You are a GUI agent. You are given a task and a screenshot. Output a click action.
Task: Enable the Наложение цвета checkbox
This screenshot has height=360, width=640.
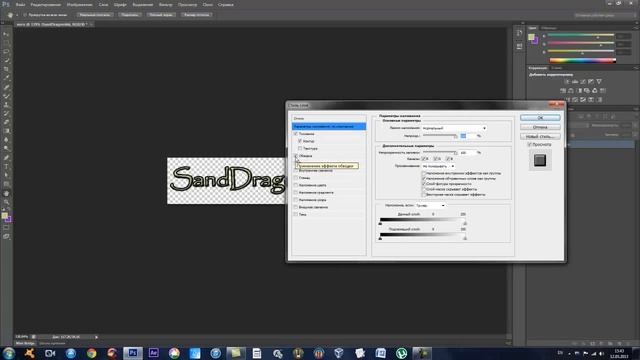pos(296,185)
